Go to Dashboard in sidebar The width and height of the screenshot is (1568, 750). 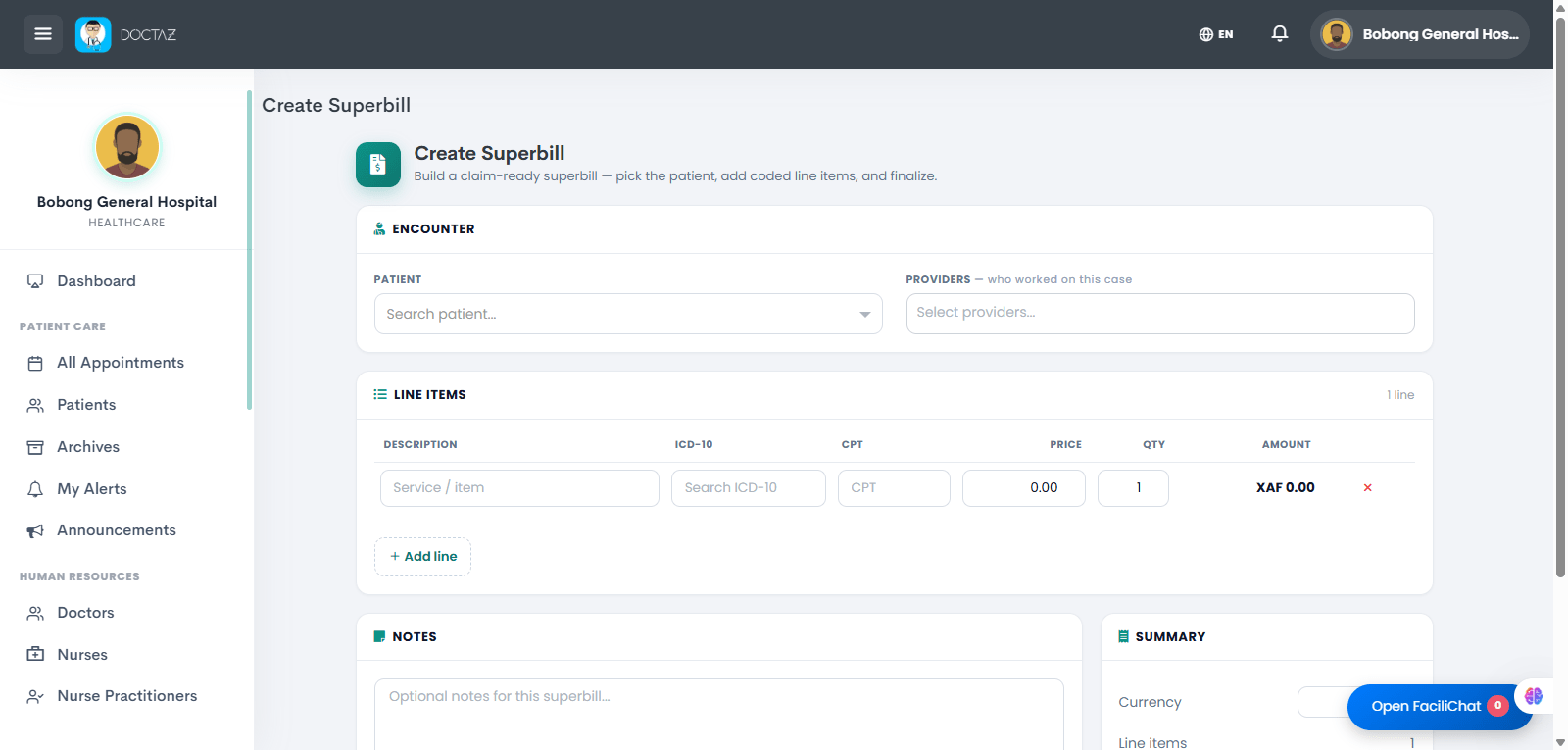[x=96, y=281]
